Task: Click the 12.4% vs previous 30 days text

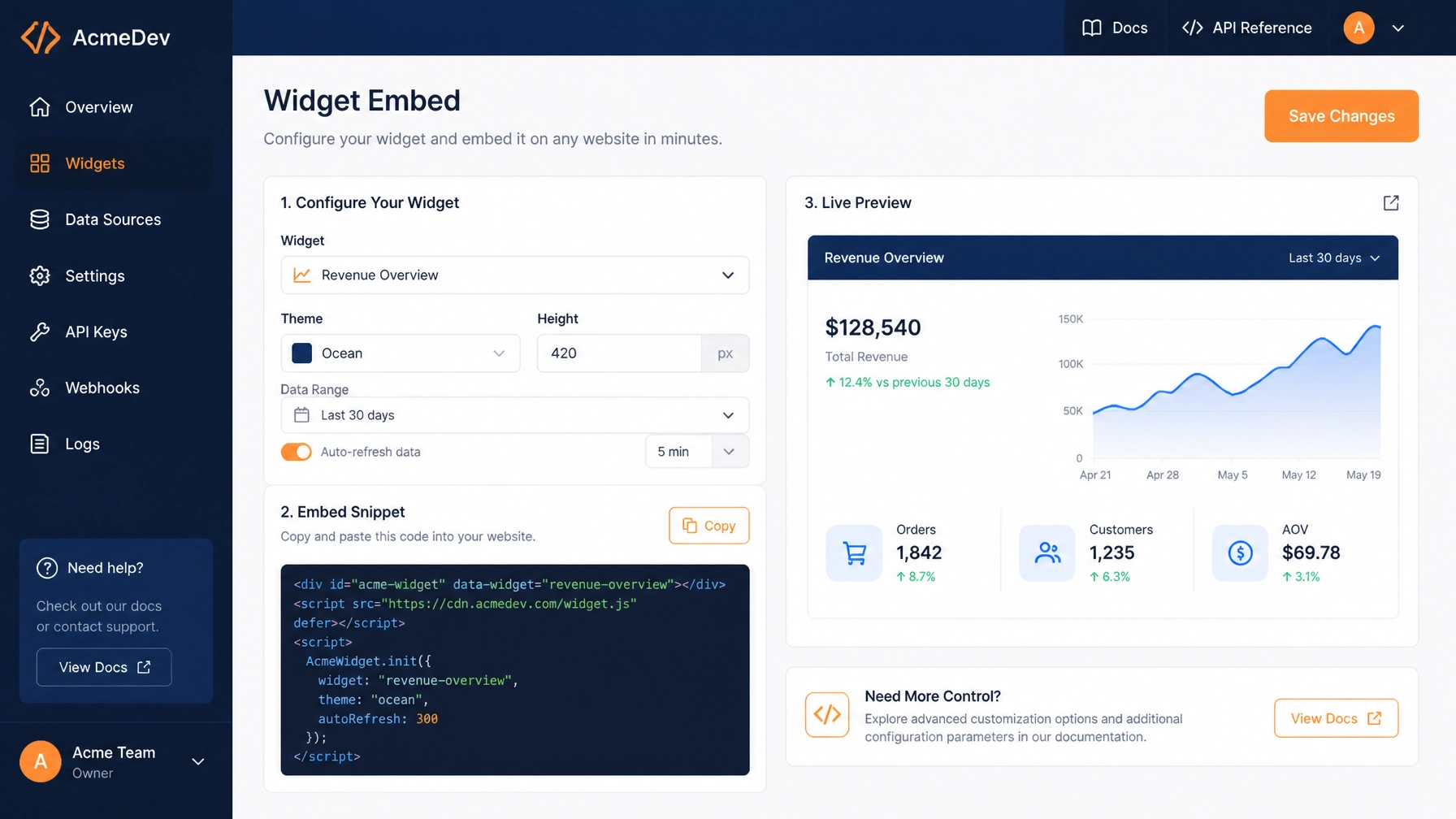Action: 908,382
